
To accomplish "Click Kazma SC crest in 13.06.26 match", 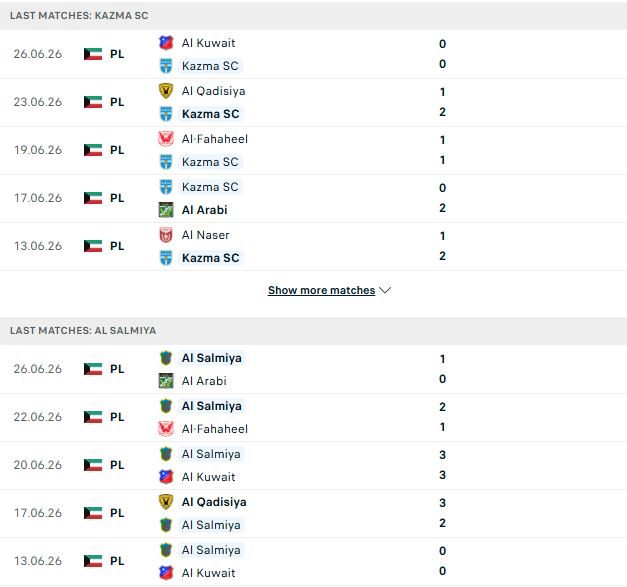I will 166,258.
